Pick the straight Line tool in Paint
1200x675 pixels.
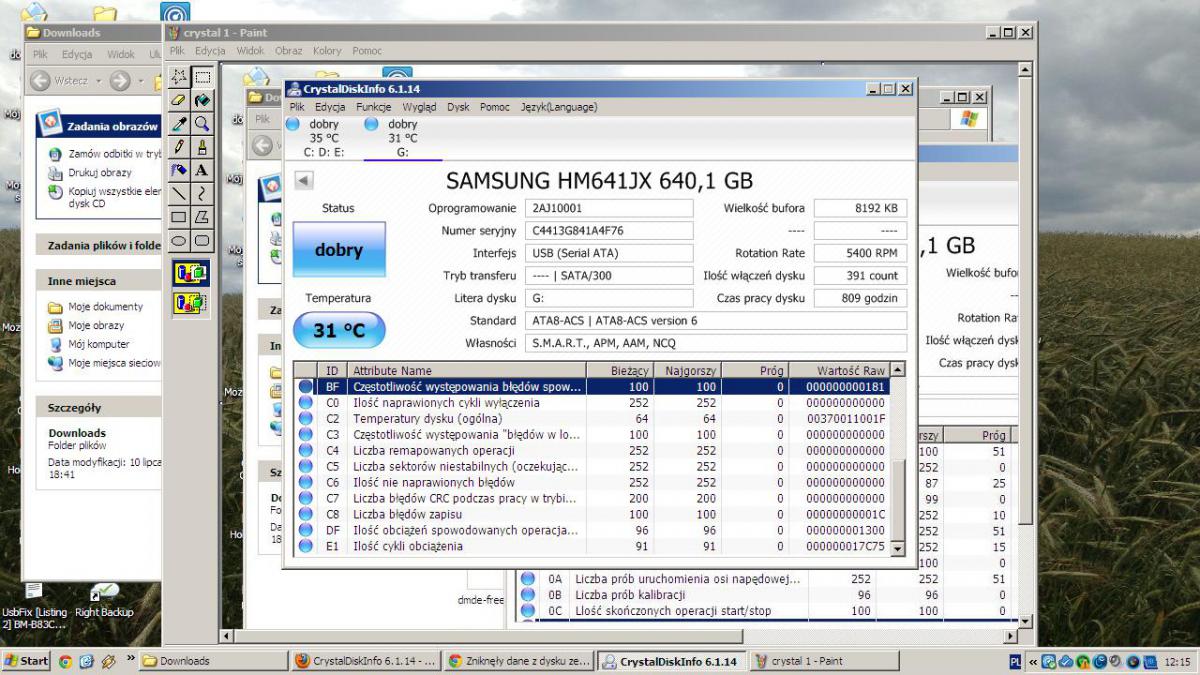click(x=178, y=193)
